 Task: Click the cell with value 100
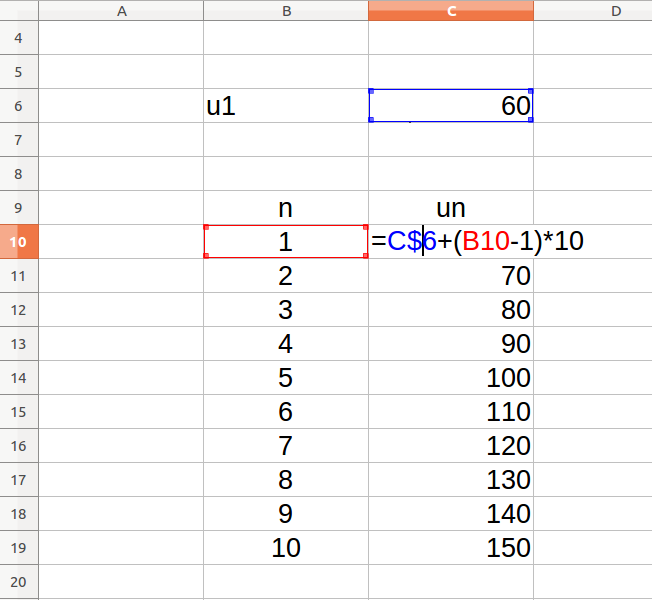(x=451, y=378)
